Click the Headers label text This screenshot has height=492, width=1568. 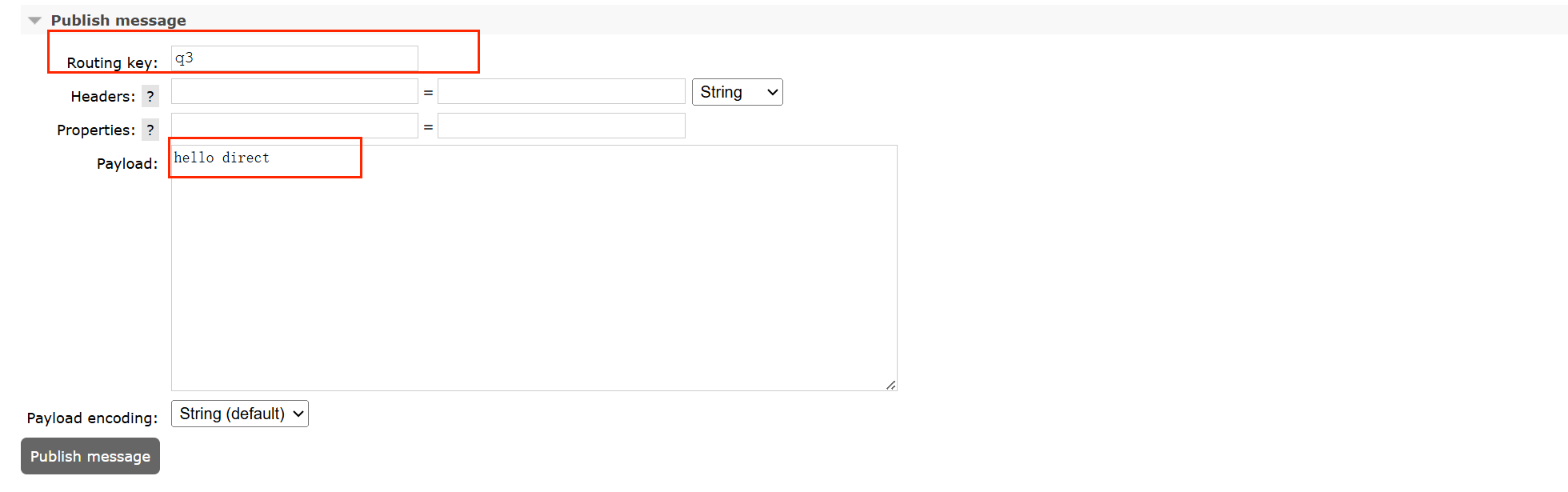pos(102,97)
